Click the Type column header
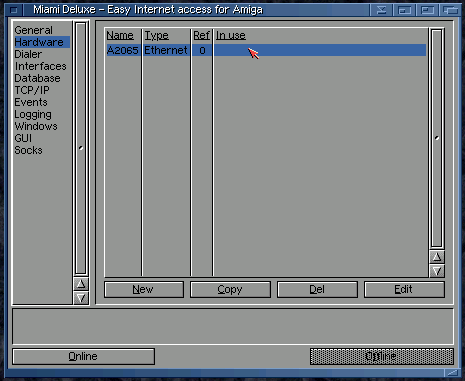Image resolution: width=465 pixels, height=381 pixels. click(156, 35)
